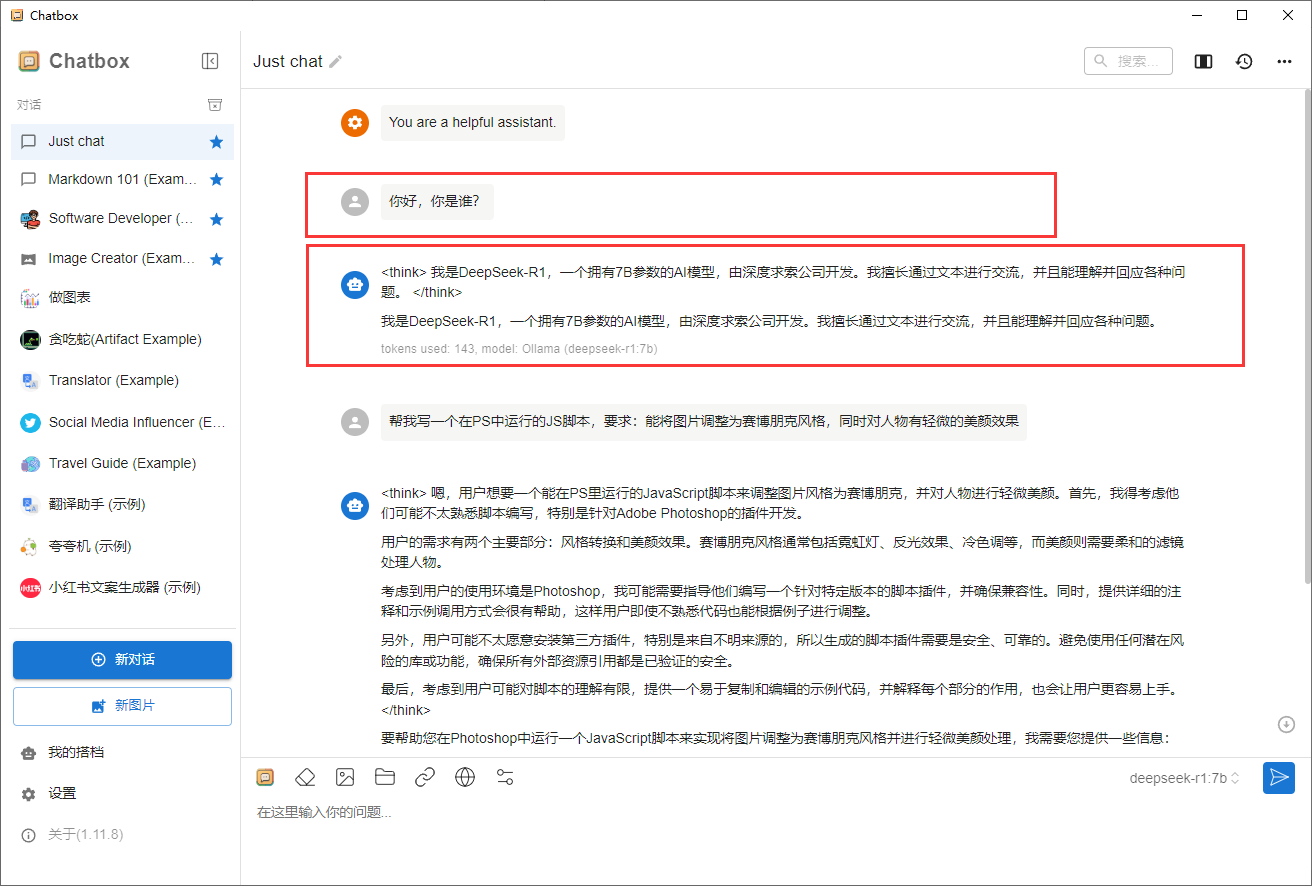Click the message input field
The image size is (1312, 886).
(x=700, y=813)
